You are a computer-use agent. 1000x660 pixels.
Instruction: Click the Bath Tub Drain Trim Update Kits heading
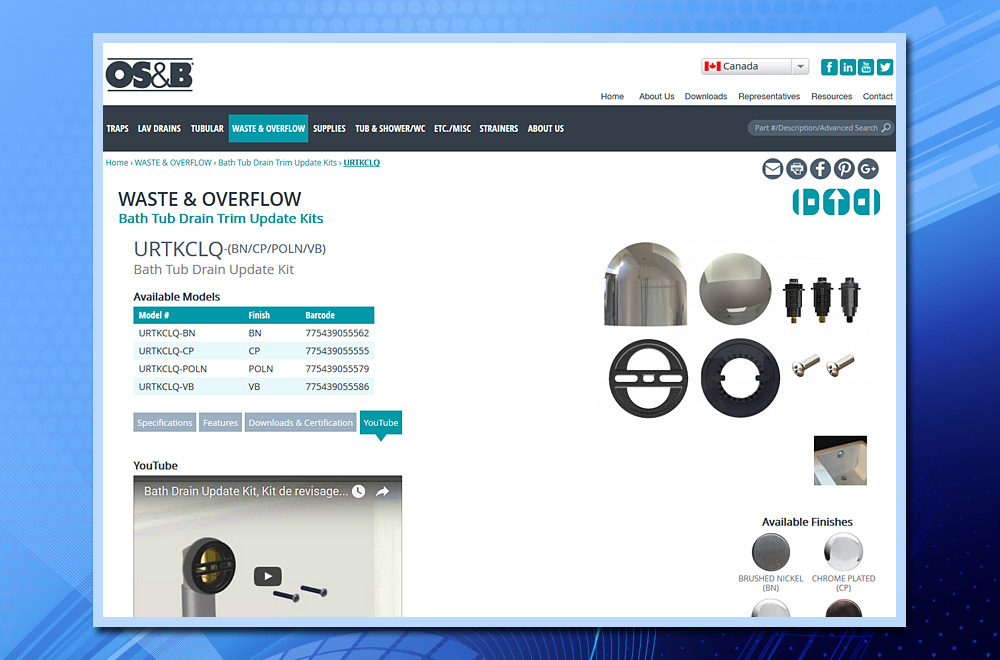[x=221, y=219]
